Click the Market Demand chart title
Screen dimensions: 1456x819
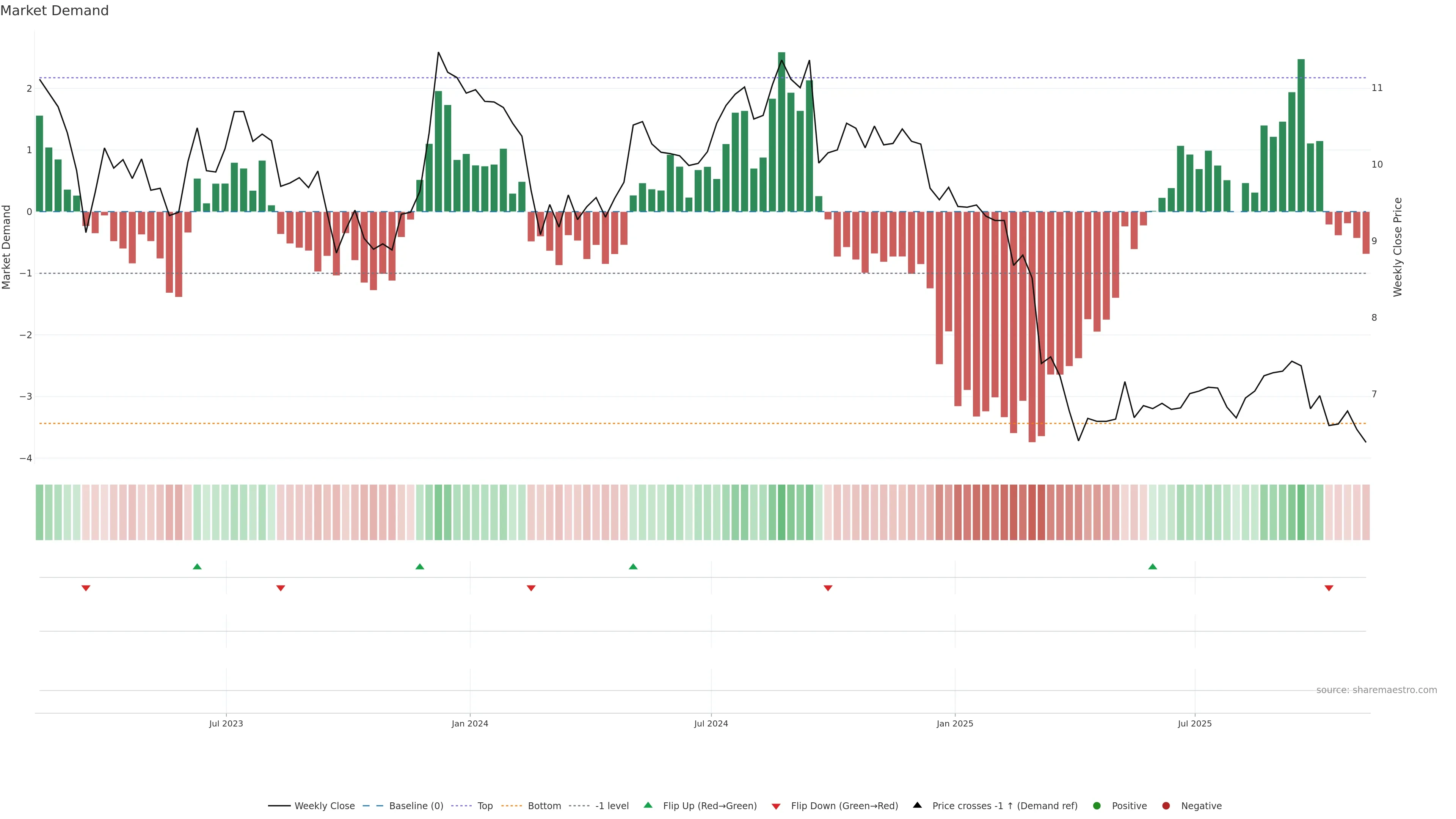coord(54,11)
